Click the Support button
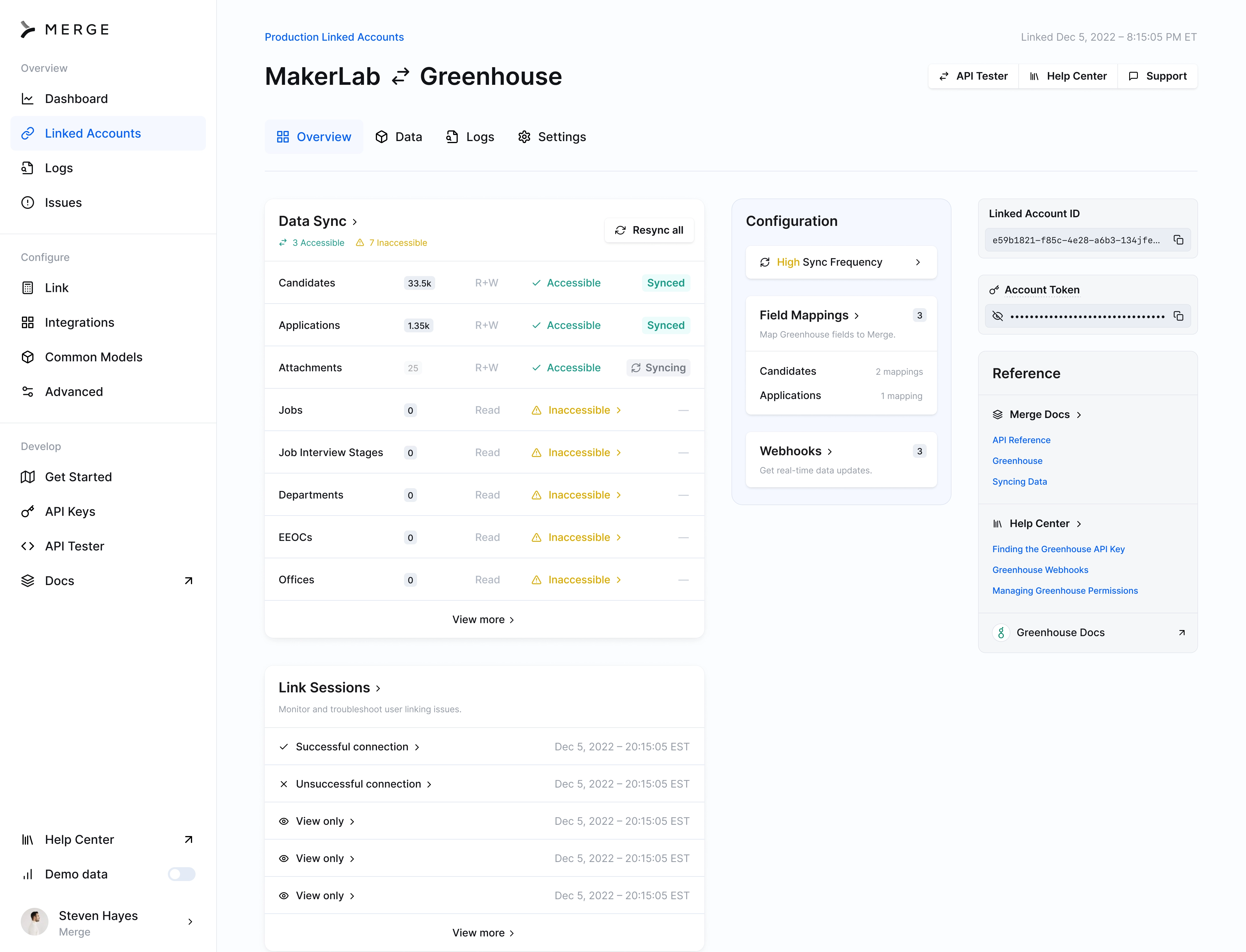1246x952 pixels. pos(1158,76)
